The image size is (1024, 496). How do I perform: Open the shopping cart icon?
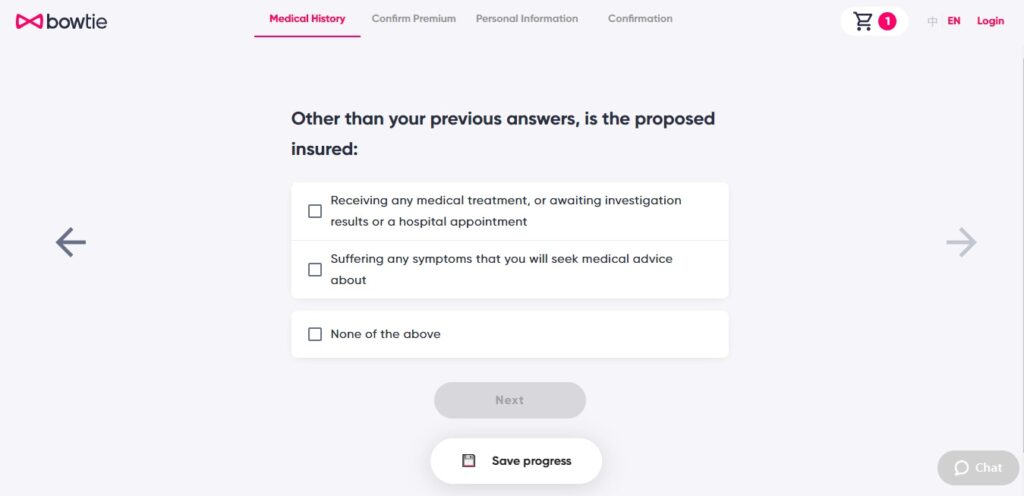(863, 21)
